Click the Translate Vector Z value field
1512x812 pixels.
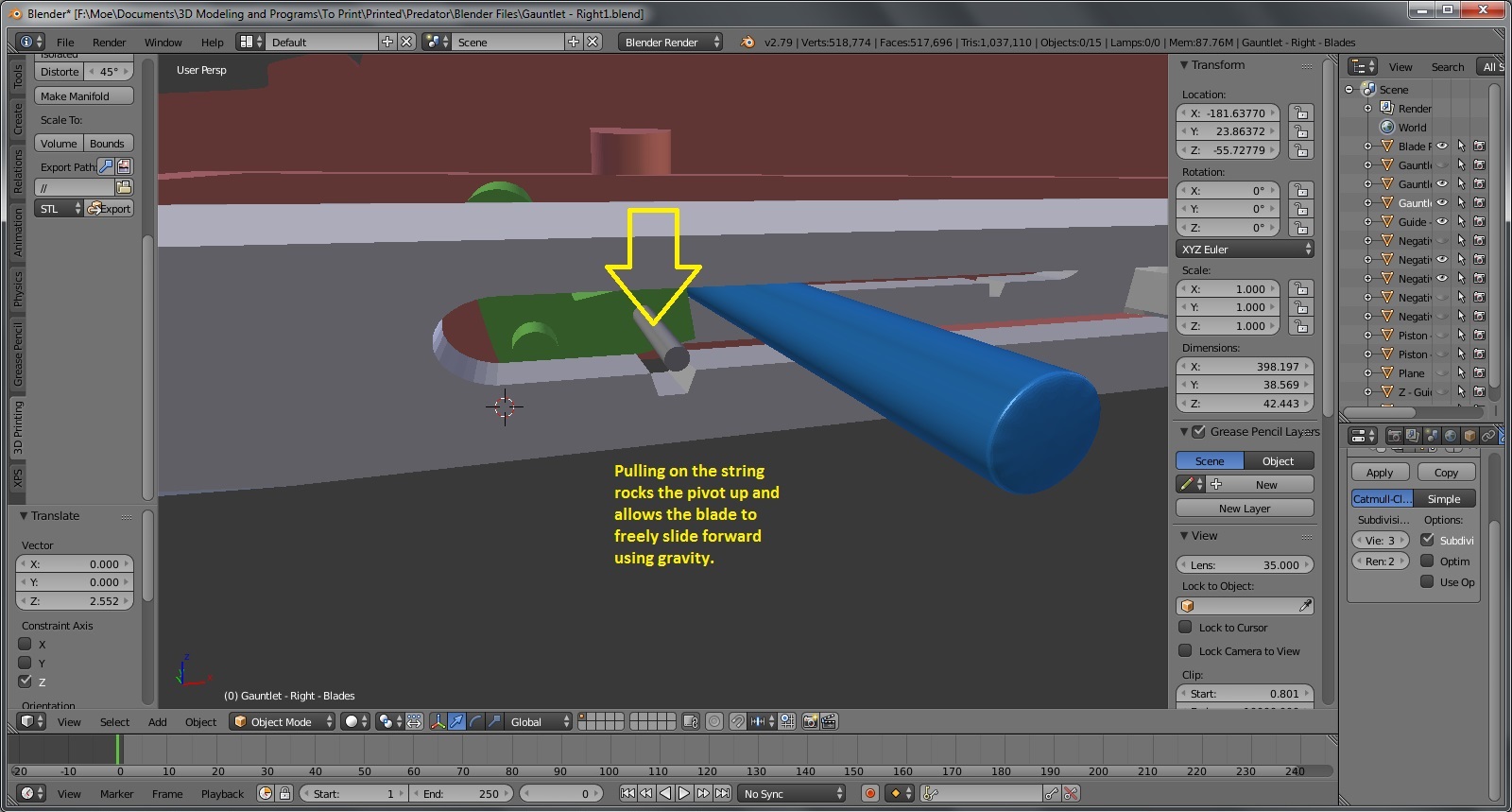(76, 601)
